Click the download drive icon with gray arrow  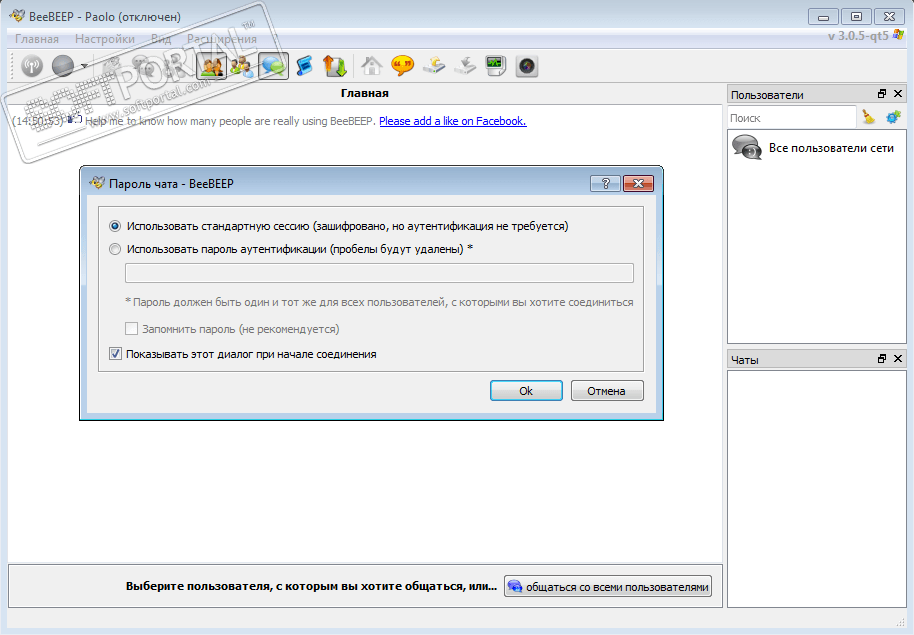(465, 66)
